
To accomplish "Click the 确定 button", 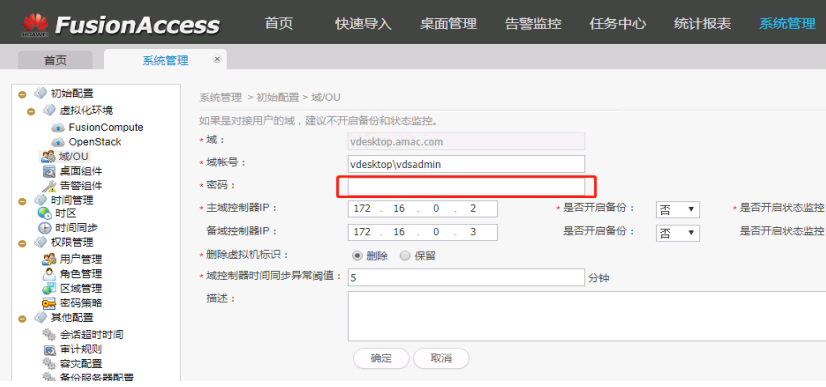I will [381, 358].
